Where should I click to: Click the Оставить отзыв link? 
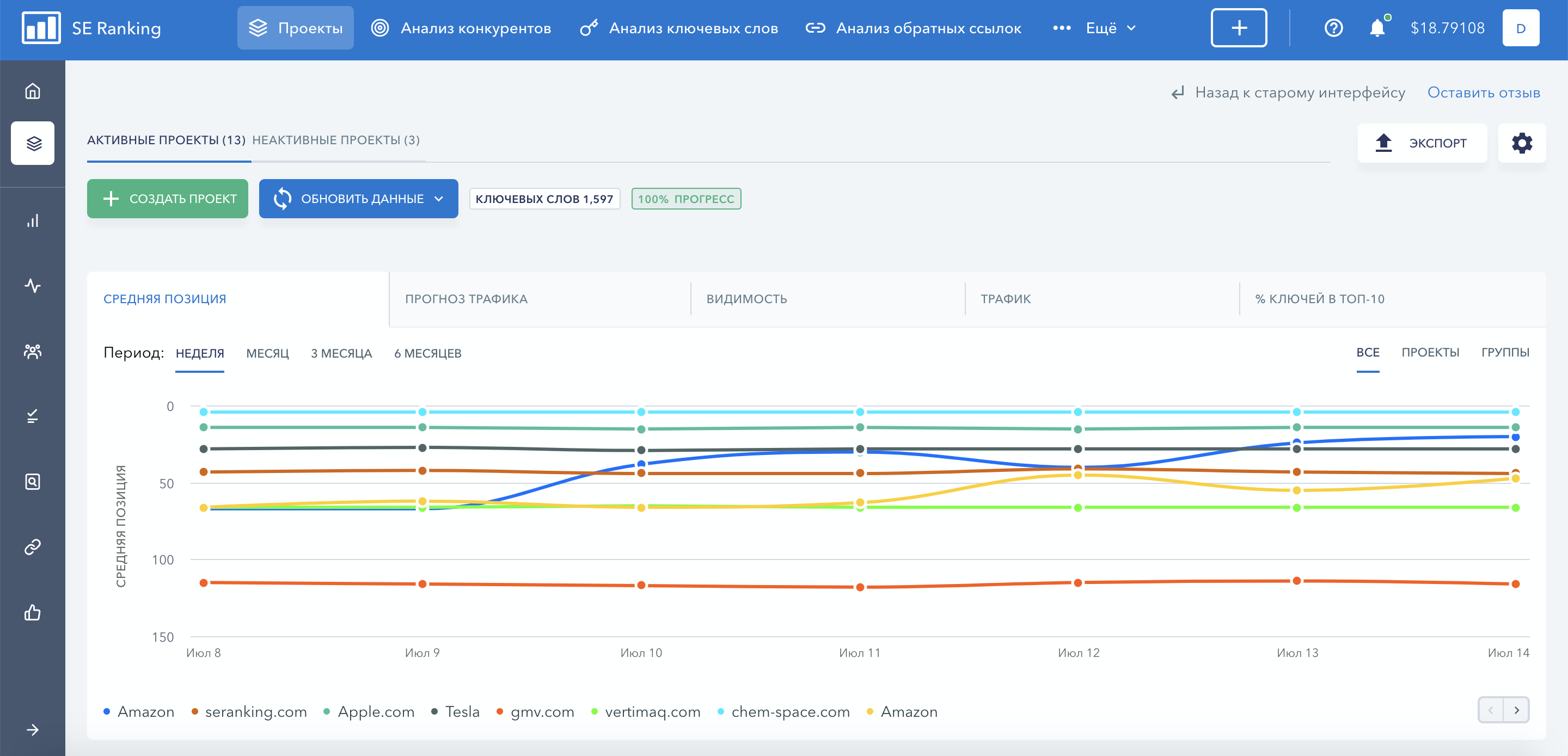pos(1484,93)
